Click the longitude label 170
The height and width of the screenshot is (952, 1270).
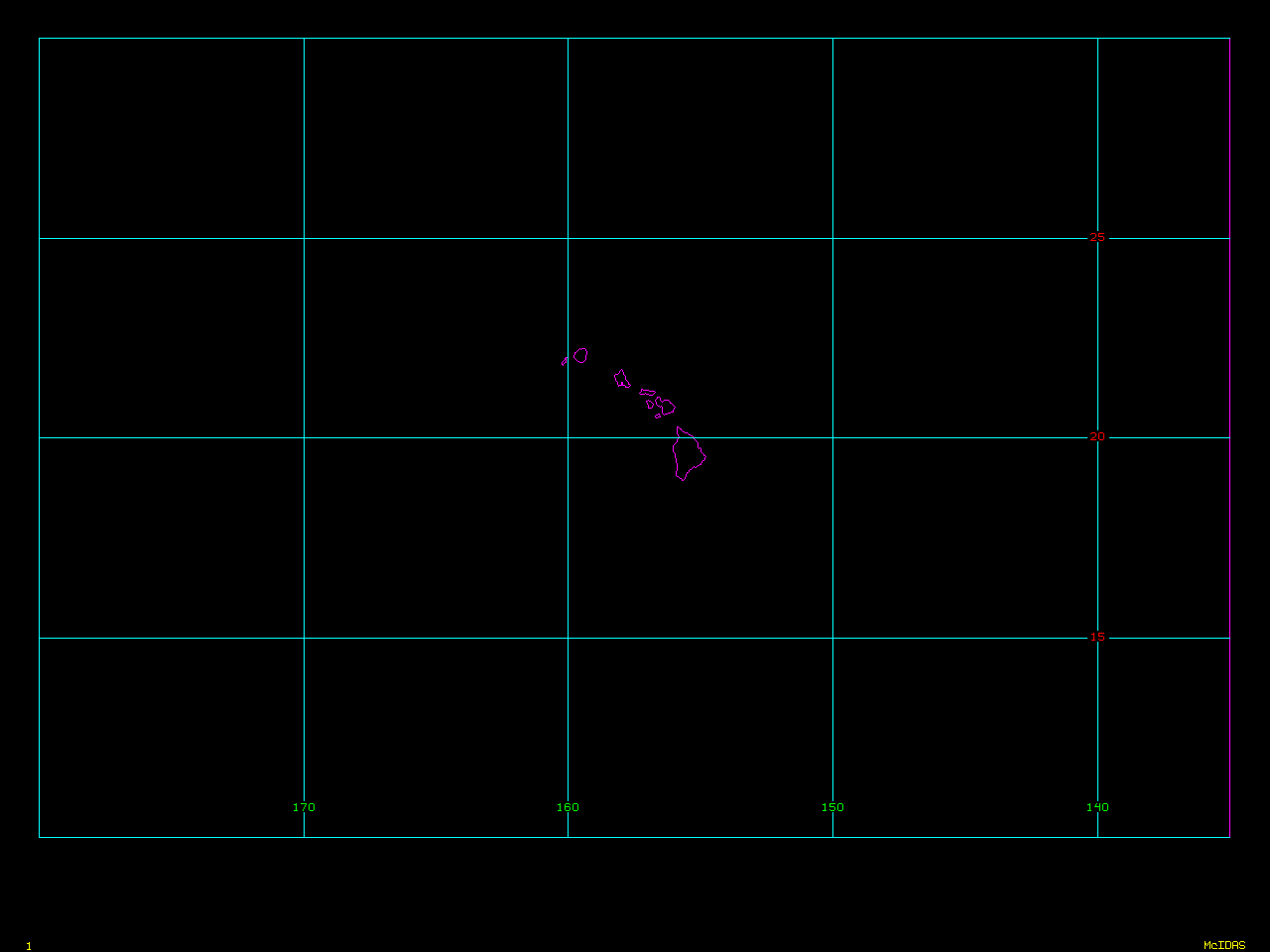(x=304, y=807)
